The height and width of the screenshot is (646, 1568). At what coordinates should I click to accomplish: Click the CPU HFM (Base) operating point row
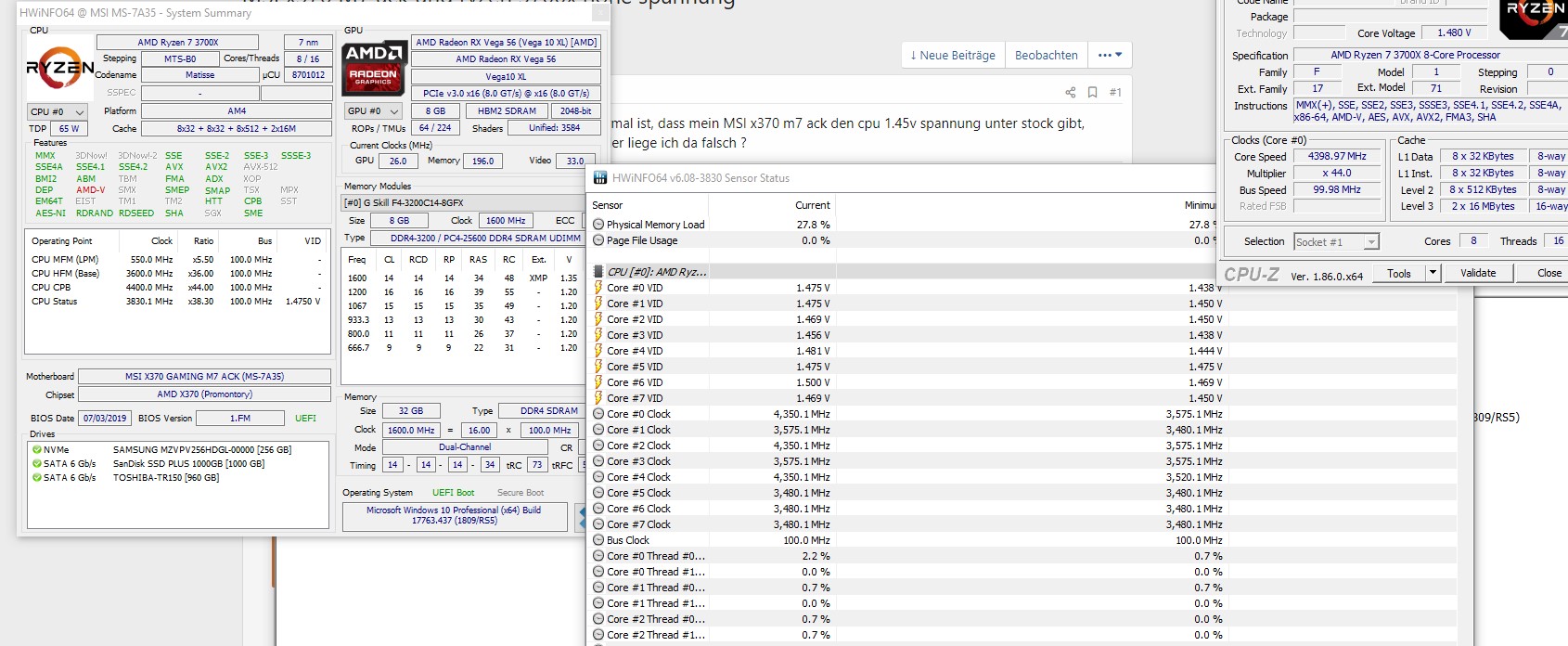tap(177, 273)
